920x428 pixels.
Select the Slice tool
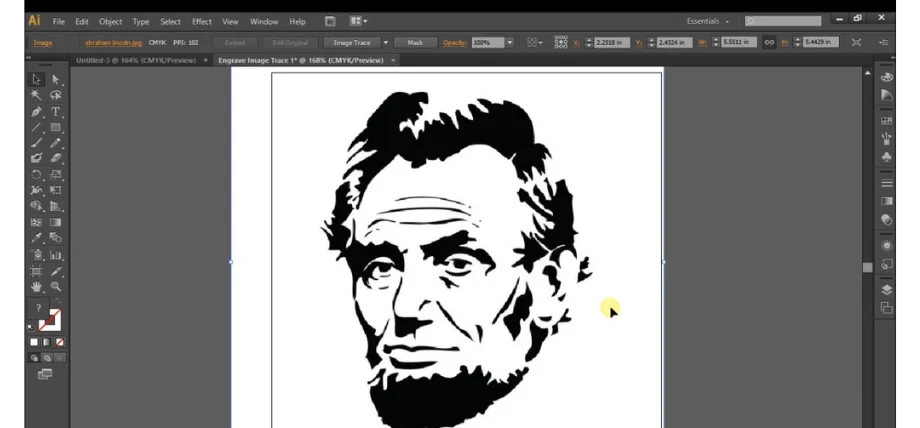pos(56,271)
